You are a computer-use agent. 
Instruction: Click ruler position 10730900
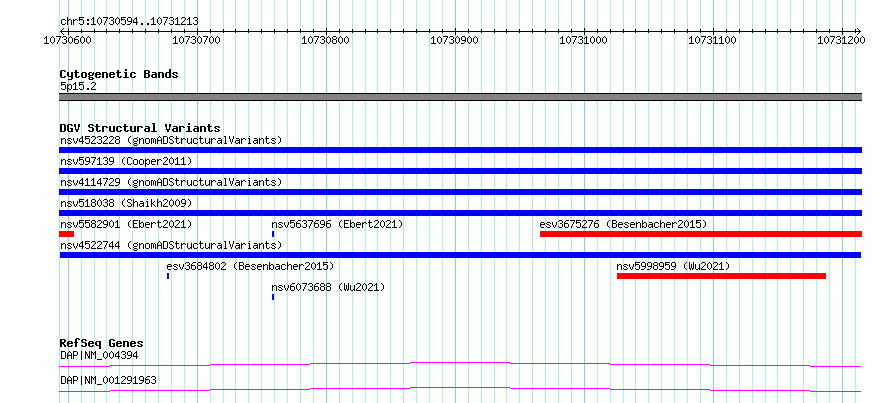(x=454, y=40)
